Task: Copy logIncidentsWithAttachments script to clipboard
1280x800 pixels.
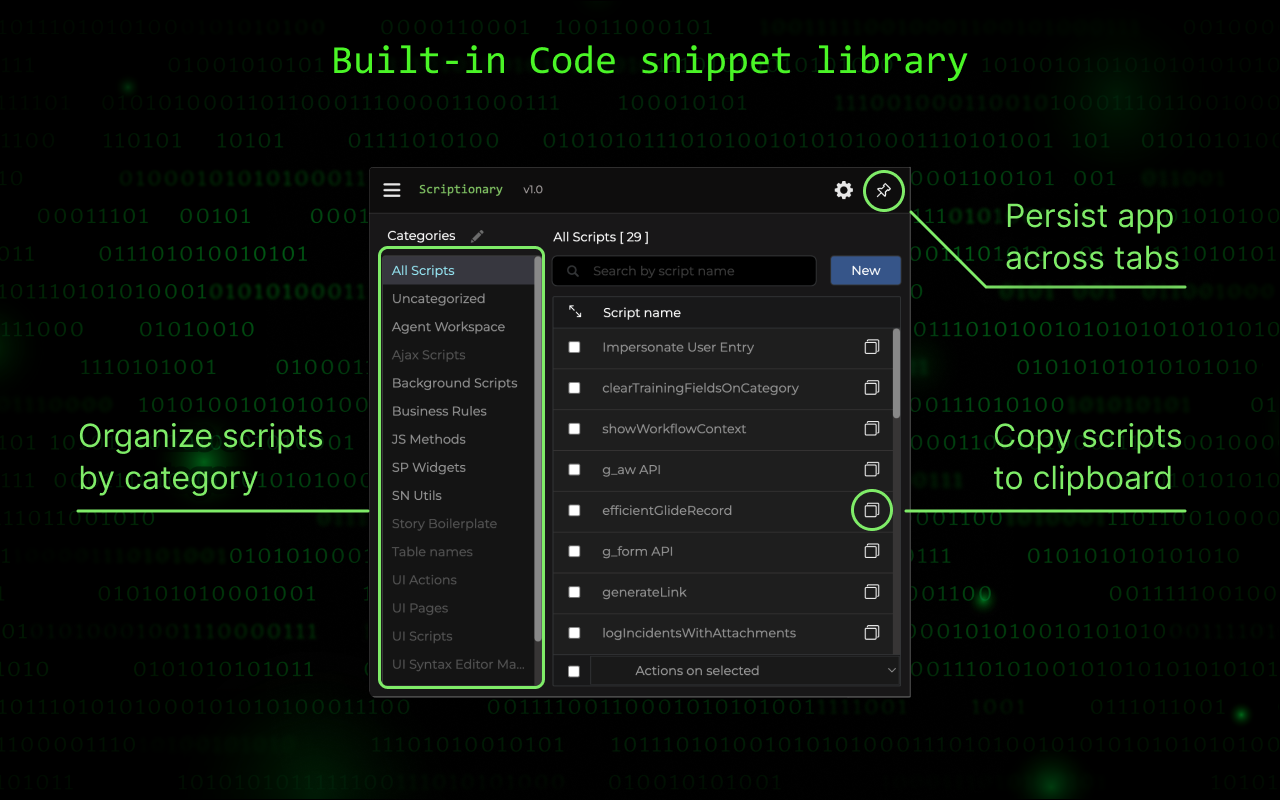Action: tap(871, 633)
